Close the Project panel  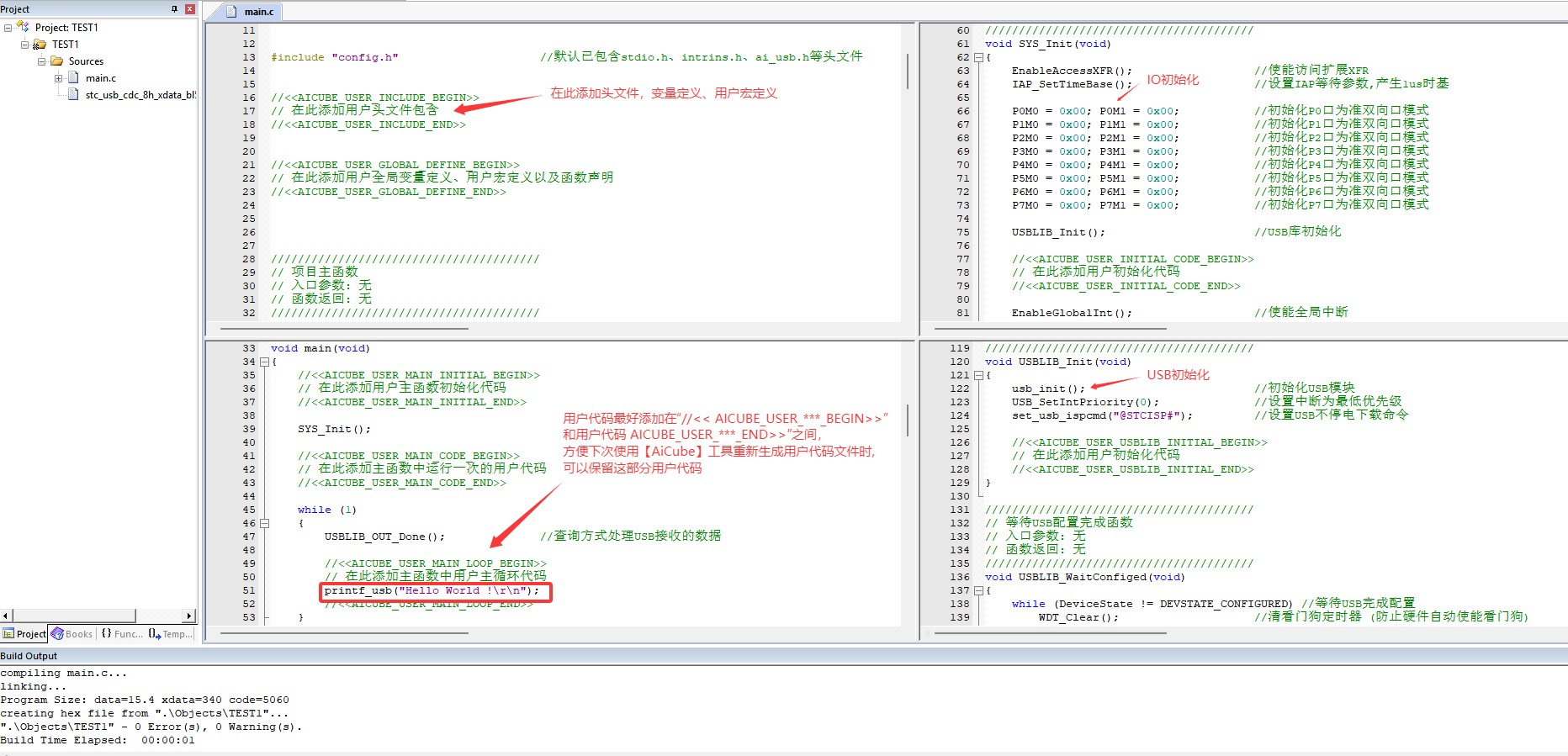189,9
